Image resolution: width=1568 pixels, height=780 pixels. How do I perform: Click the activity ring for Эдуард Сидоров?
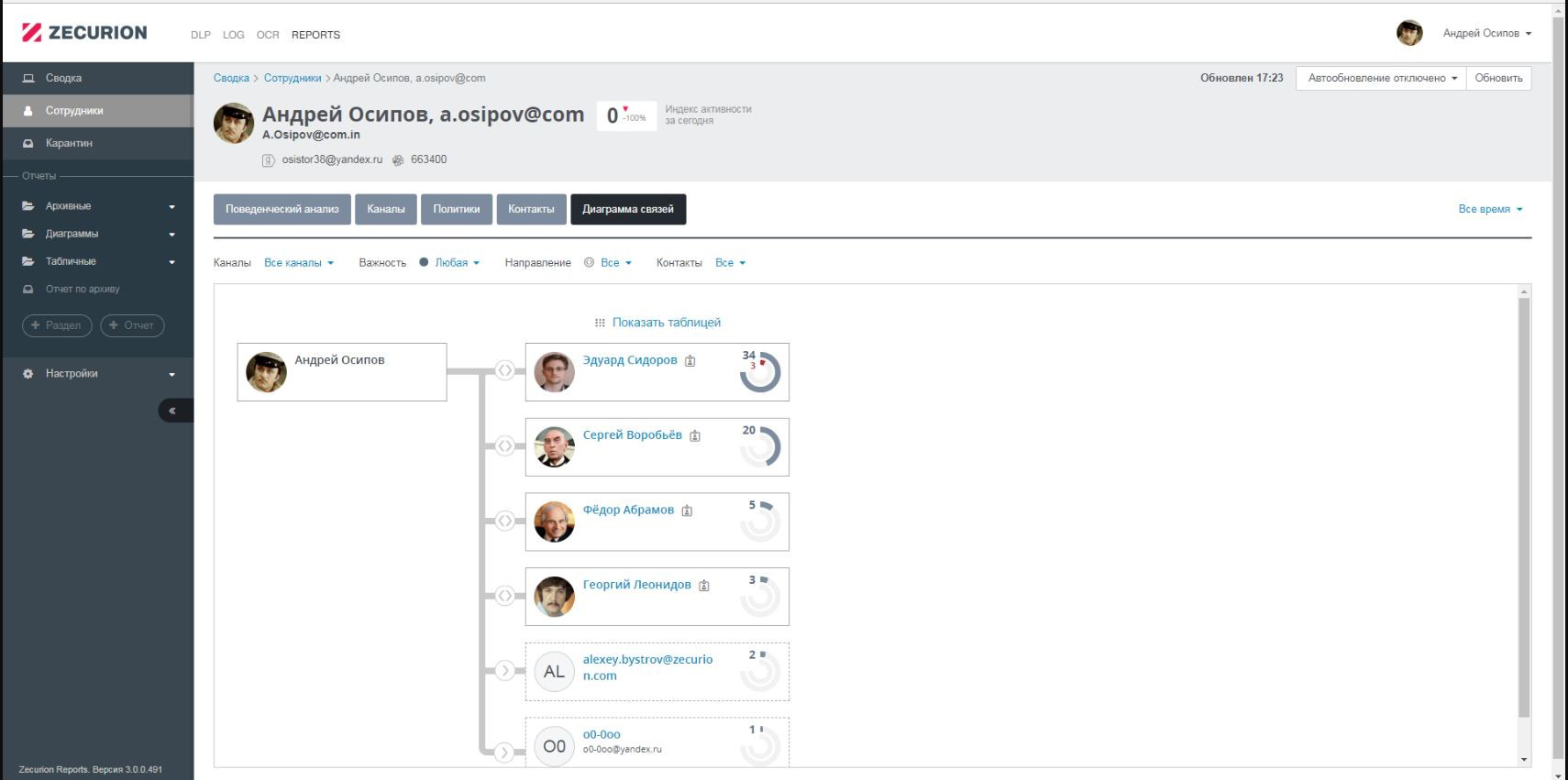tap(760, 372)
